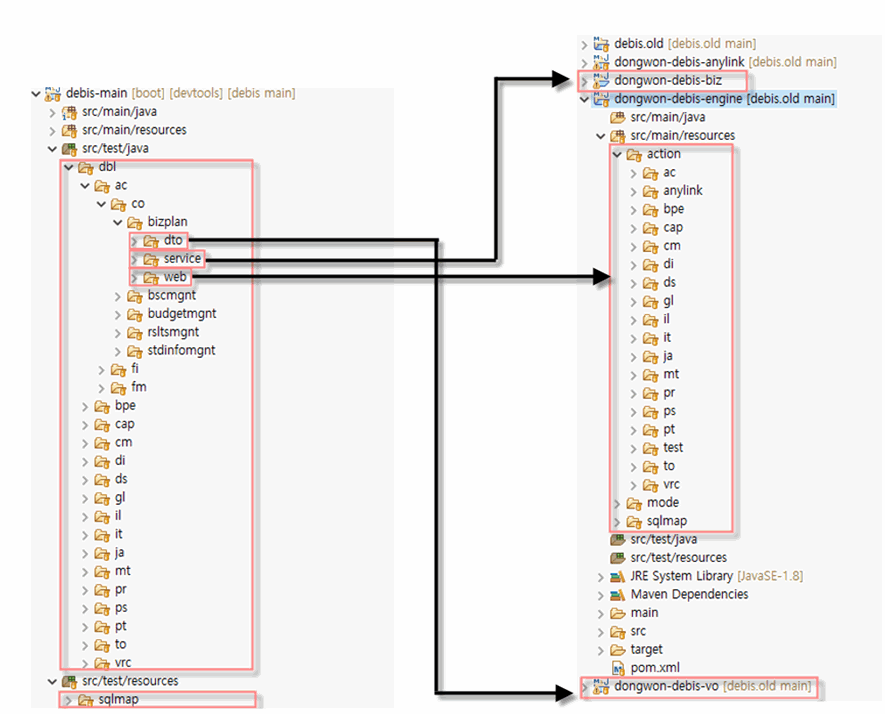Select the rsltsmgnt folder

(173, 332)
